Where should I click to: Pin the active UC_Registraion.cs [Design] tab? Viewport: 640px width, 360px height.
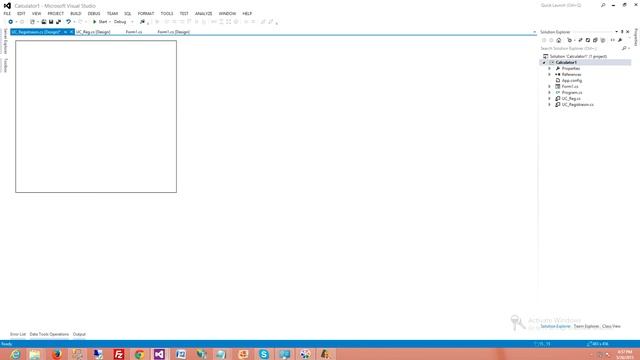point(65,32)
